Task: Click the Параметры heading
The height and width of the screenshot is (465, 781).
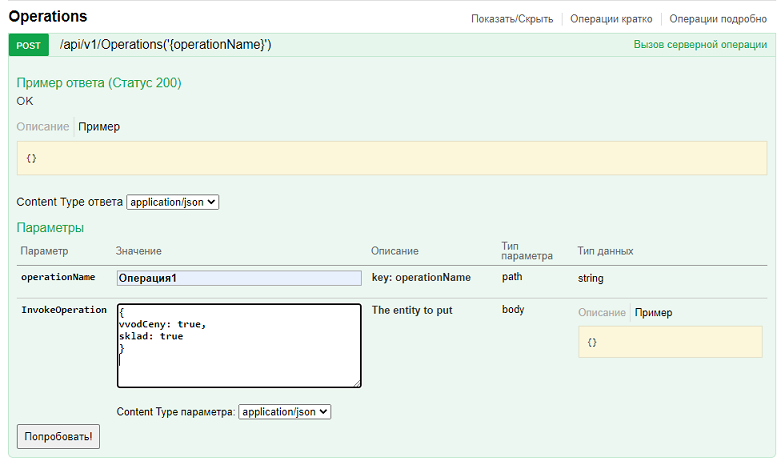Action: pyautogui.click(x=50, y=228)
